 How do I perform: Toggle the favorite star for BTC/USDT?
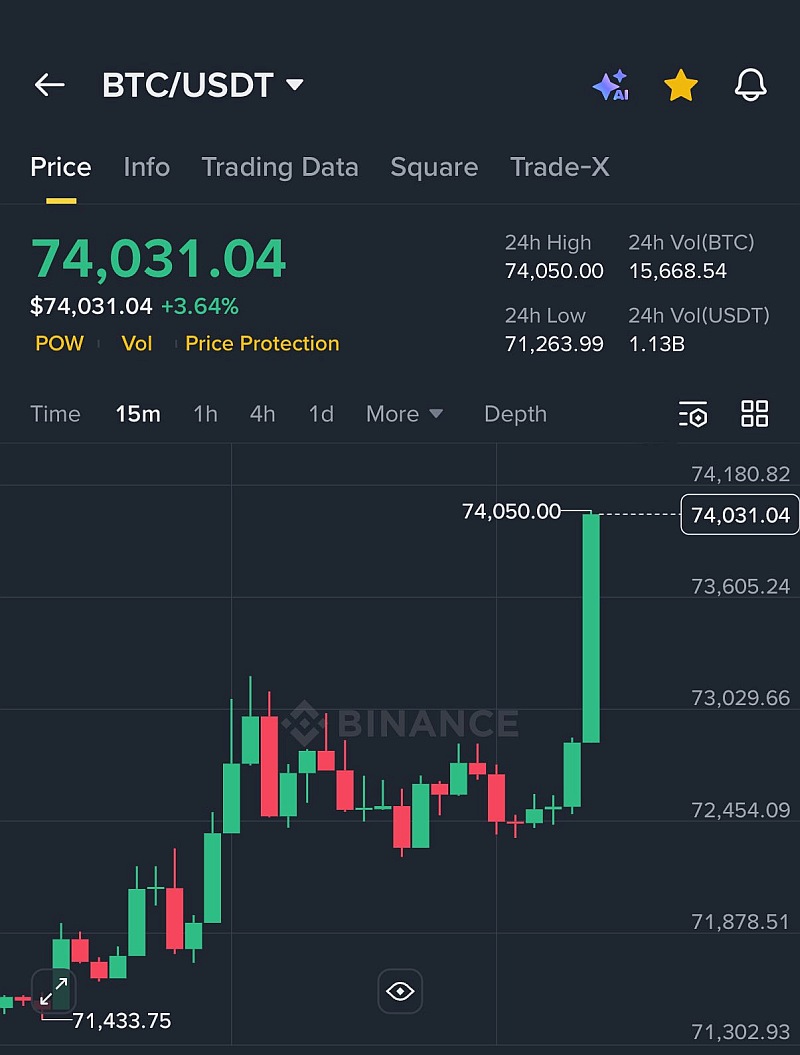coord(681,86)
